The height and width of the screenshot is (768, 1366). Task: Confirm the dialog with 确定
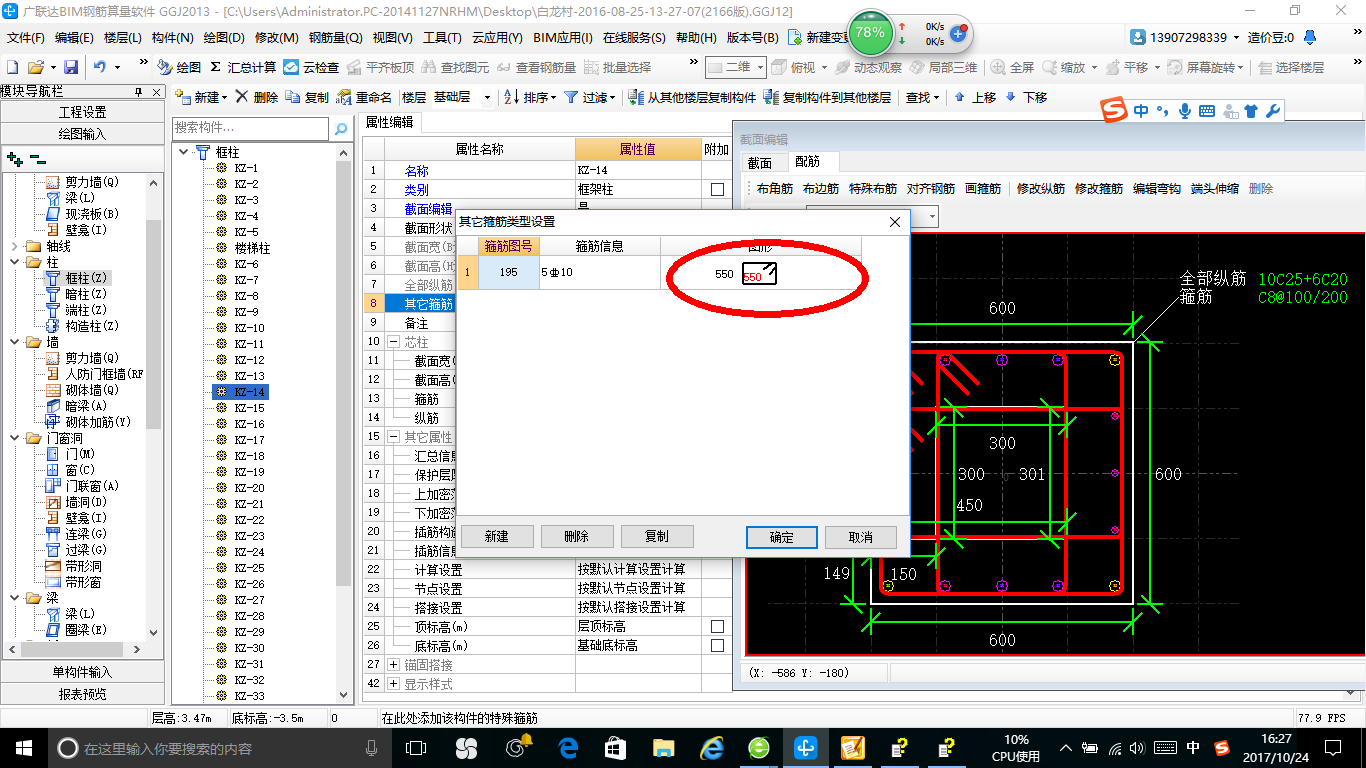click(x=782, y=537)
